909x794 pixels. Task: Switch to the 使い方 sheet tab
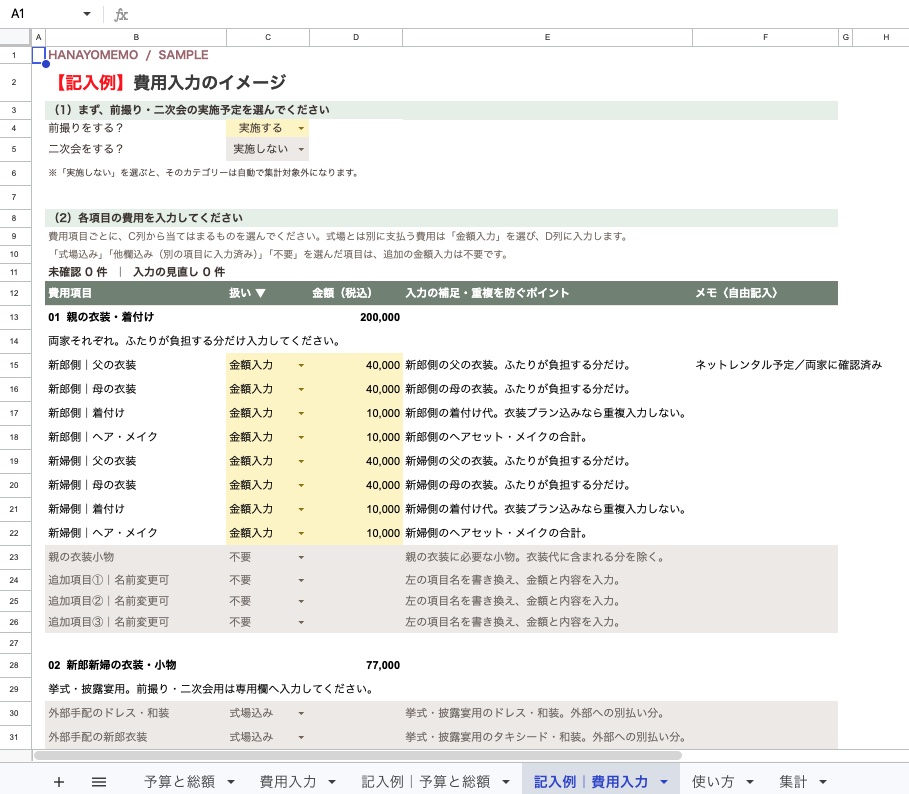(712, 782)
